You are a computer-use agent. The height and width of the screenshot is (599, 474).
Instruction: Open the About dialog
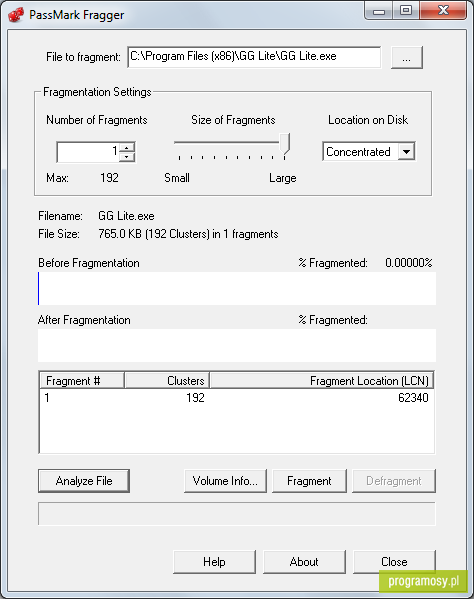tap(304, 562)
